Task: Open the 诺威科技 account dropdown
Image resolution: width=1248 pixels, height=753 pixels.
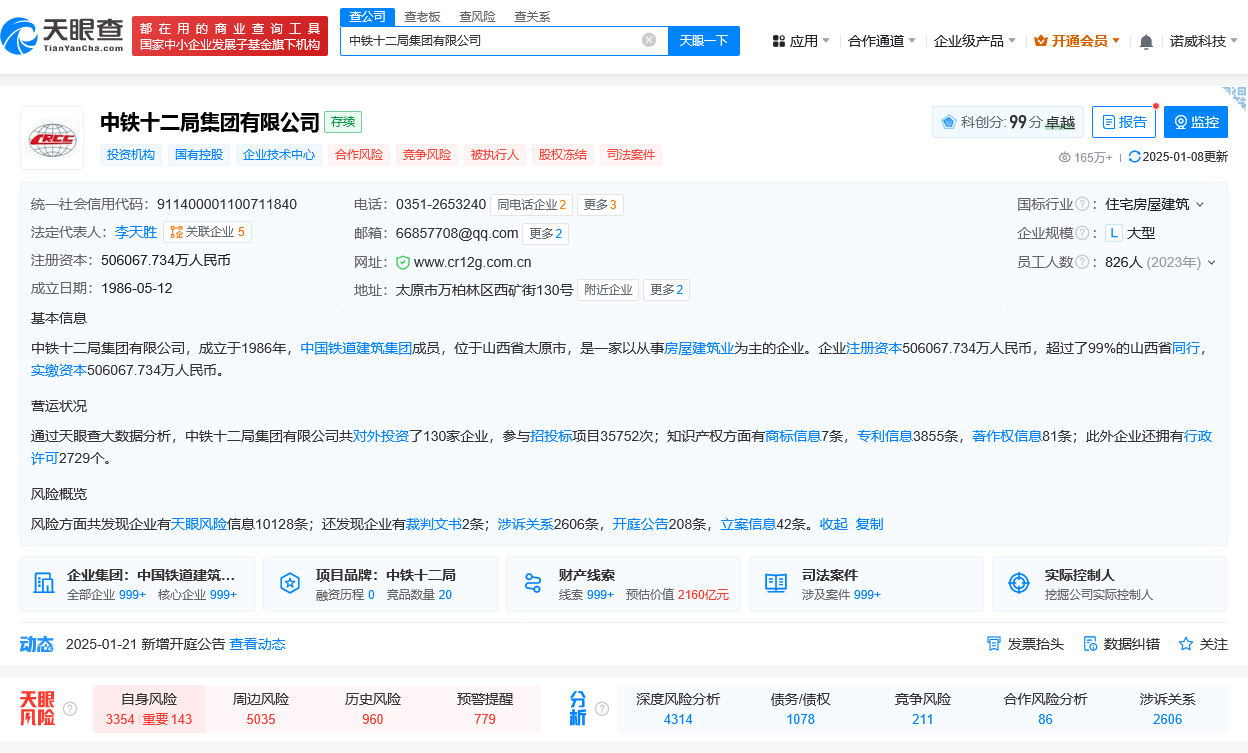Action: 1204,41
